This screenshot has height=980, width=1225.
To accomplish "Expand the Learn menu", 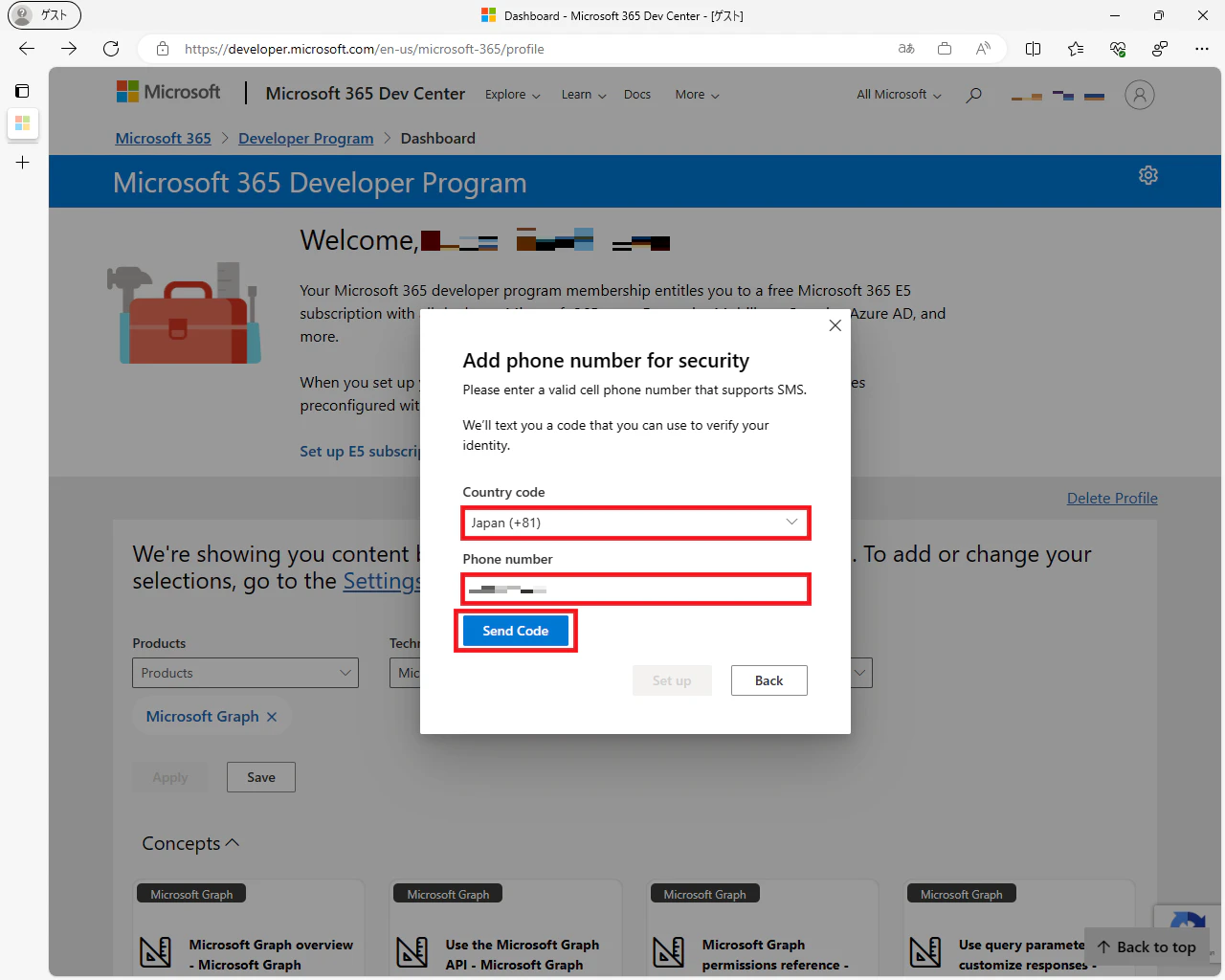I will pos(584,95).
